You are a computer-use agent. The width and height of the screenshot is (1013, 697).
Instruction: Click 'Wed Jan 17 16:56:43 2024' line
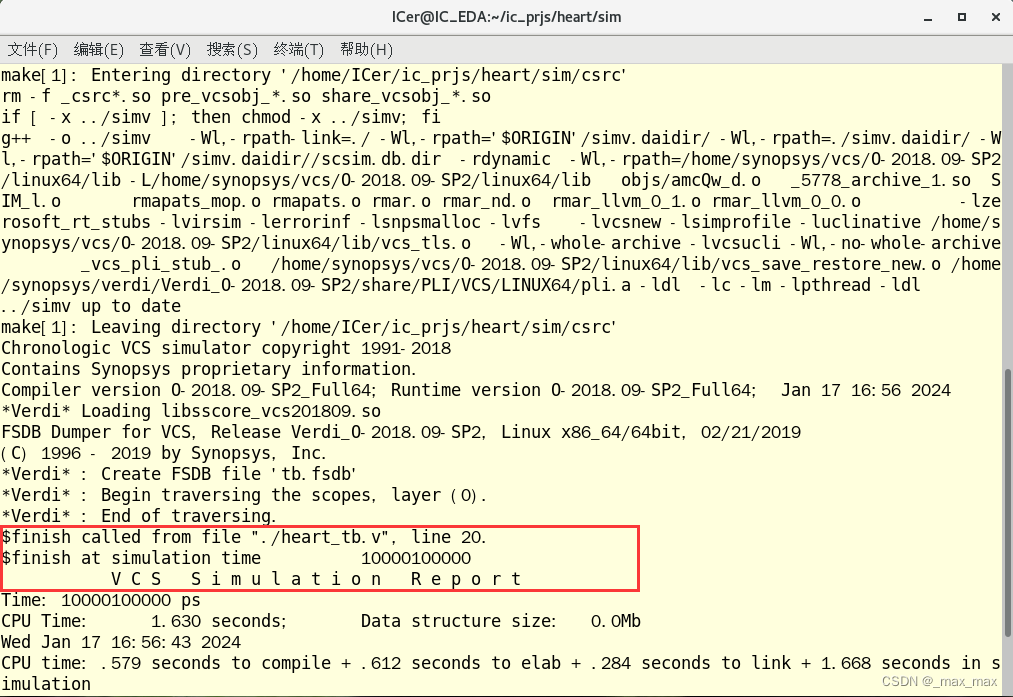[121, 642]
